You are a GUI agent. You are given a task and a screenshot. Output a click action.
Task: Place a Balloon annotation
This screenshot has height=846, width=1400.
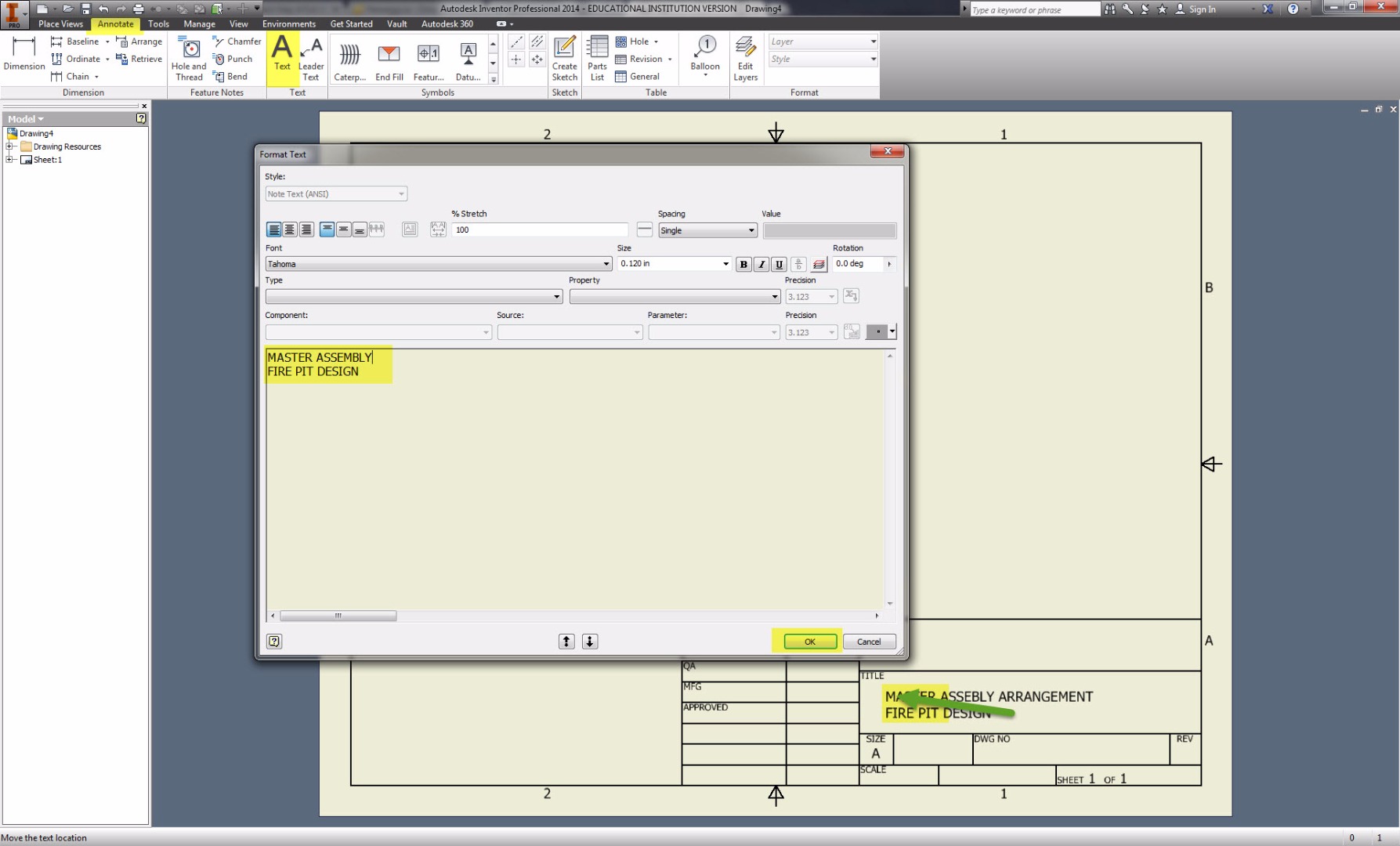point(705,55)
